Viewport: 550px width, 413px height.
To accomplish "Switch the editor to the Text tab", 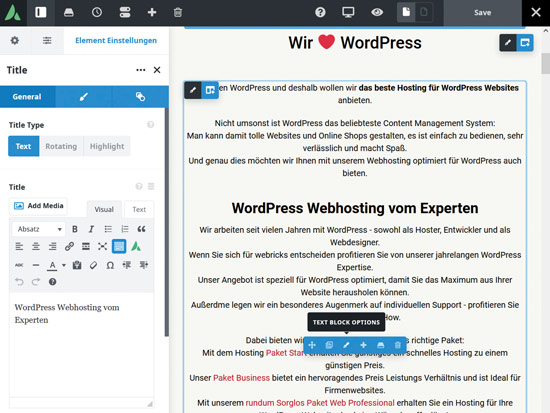I will [x=139, y=209].
